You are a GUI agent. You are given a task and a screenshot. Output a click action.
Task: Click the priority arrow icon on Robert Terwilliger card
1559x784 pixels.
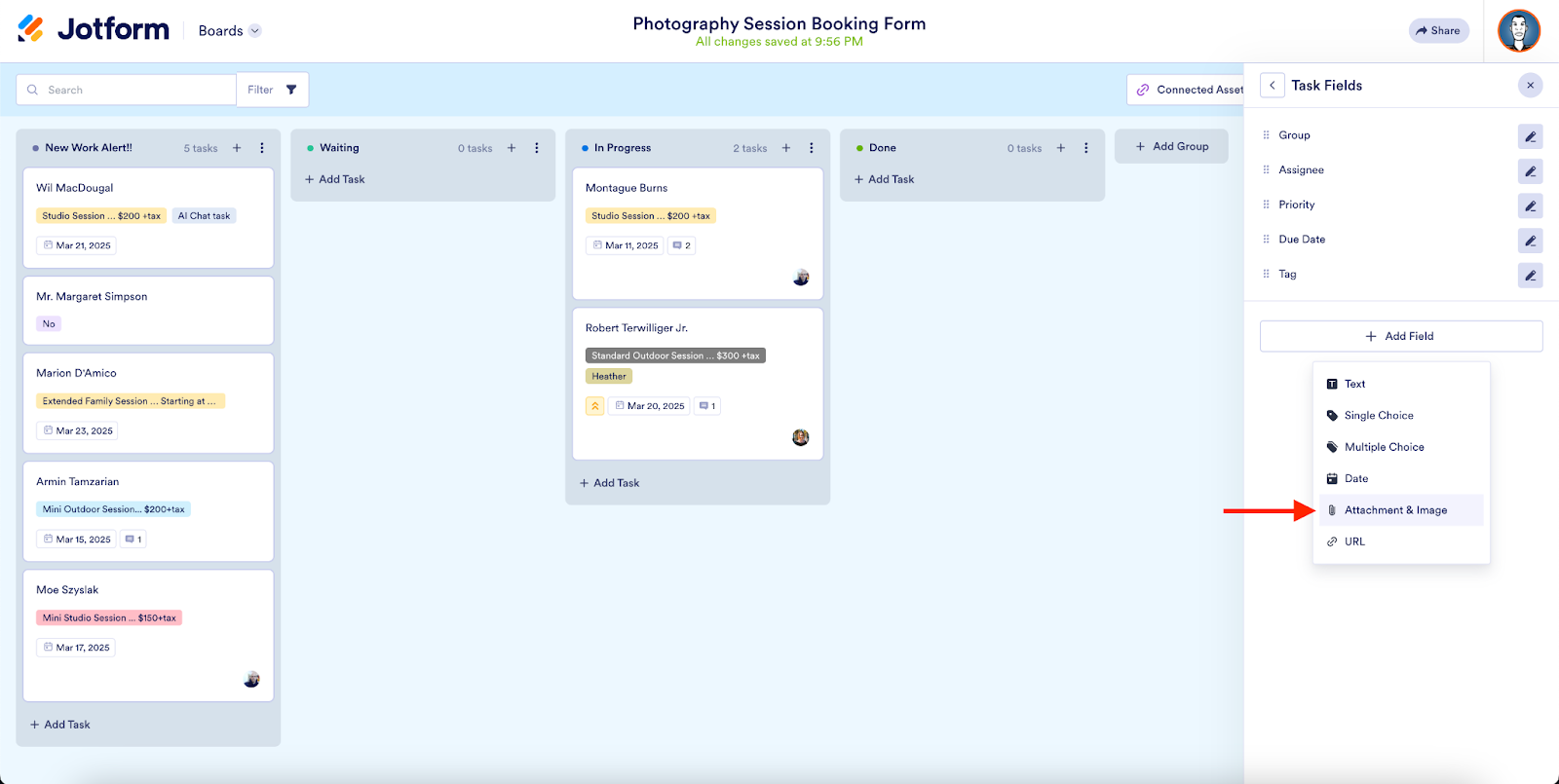[x=594, y=406]
